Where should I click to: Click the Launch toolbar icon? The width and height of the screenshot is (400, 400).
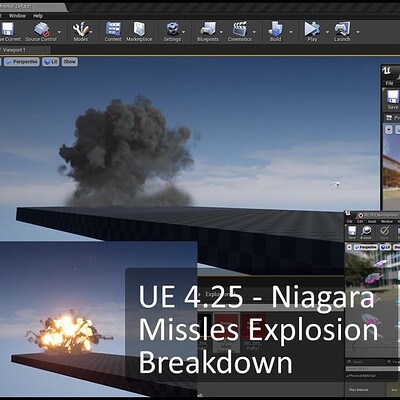(x=342, y=29)
